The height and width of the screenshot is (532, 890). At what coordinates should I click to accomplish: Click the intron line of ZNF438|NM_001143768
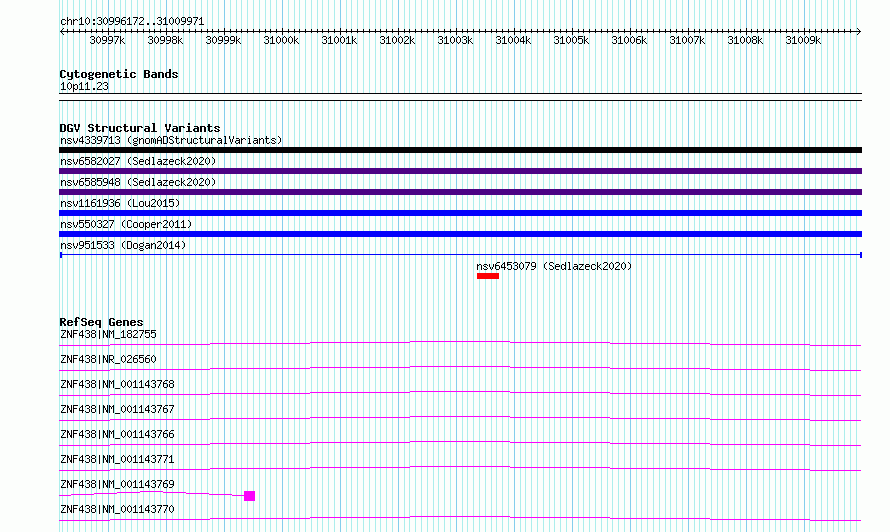460,393
